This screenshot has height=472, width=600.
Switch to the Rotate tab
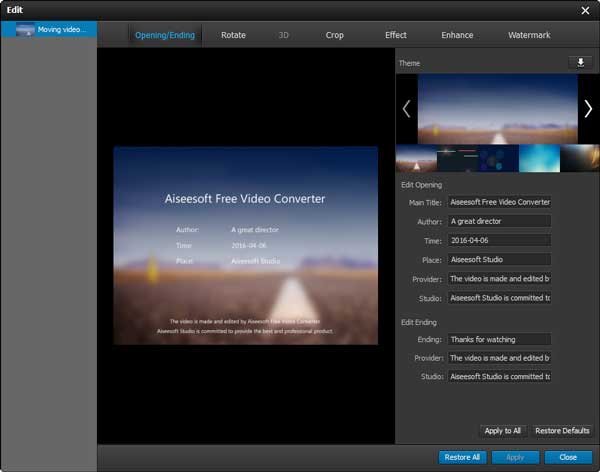[233, 35]
